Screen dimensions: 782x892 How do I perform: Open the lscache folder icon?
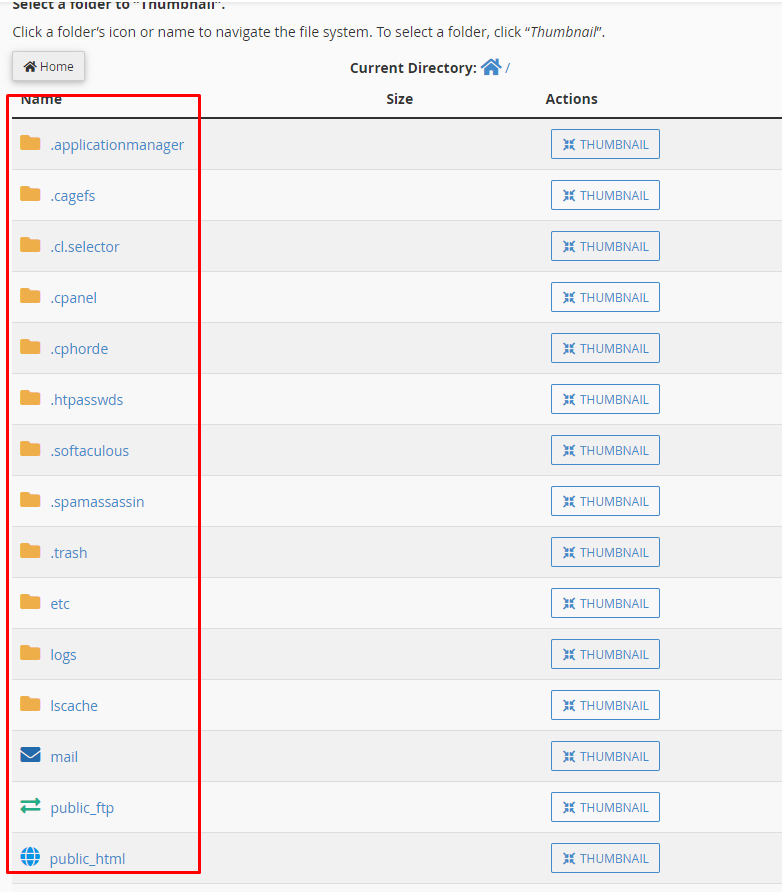[x=30, y=704]
